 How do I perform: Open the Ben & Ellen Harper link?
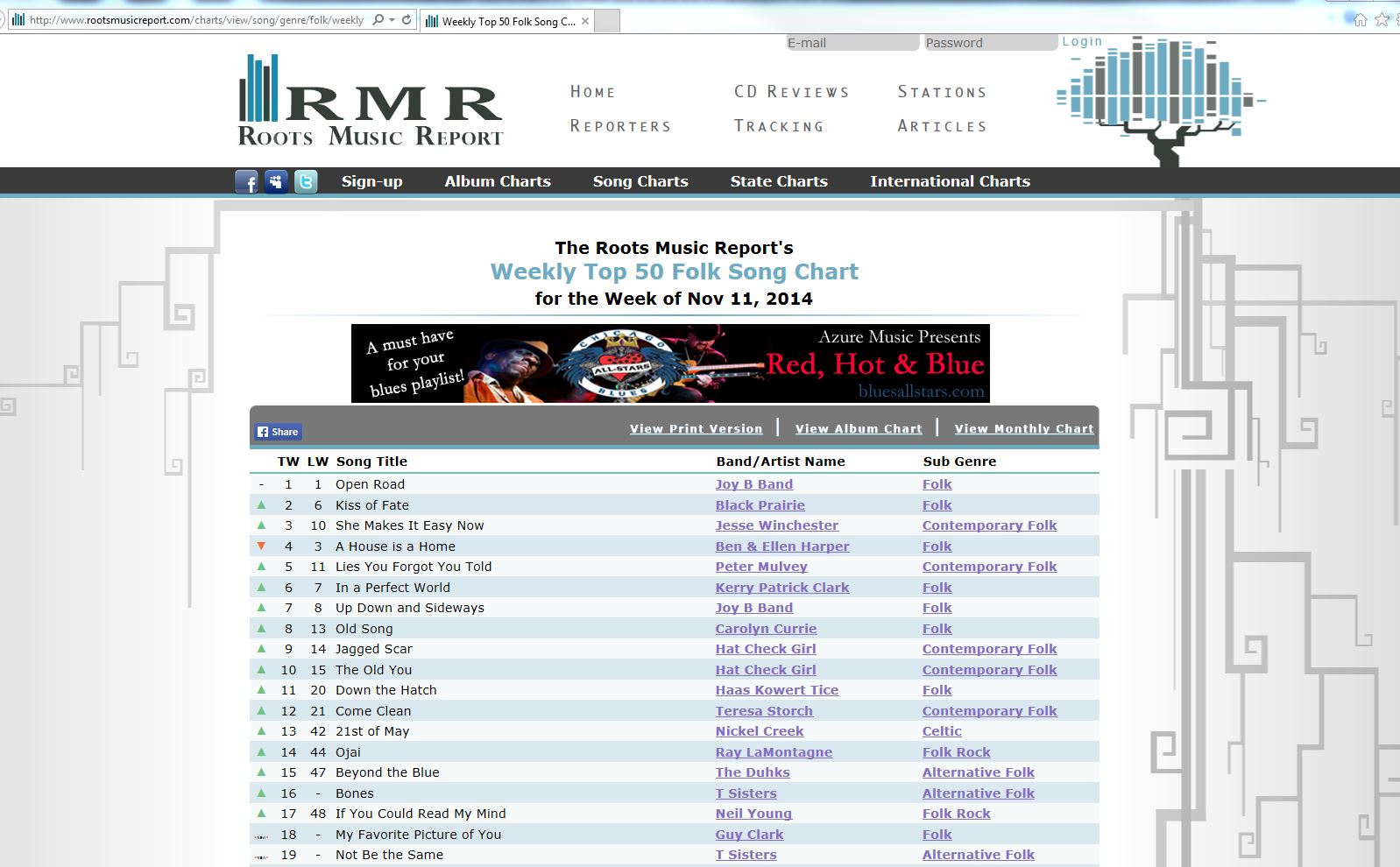(782, 546)
